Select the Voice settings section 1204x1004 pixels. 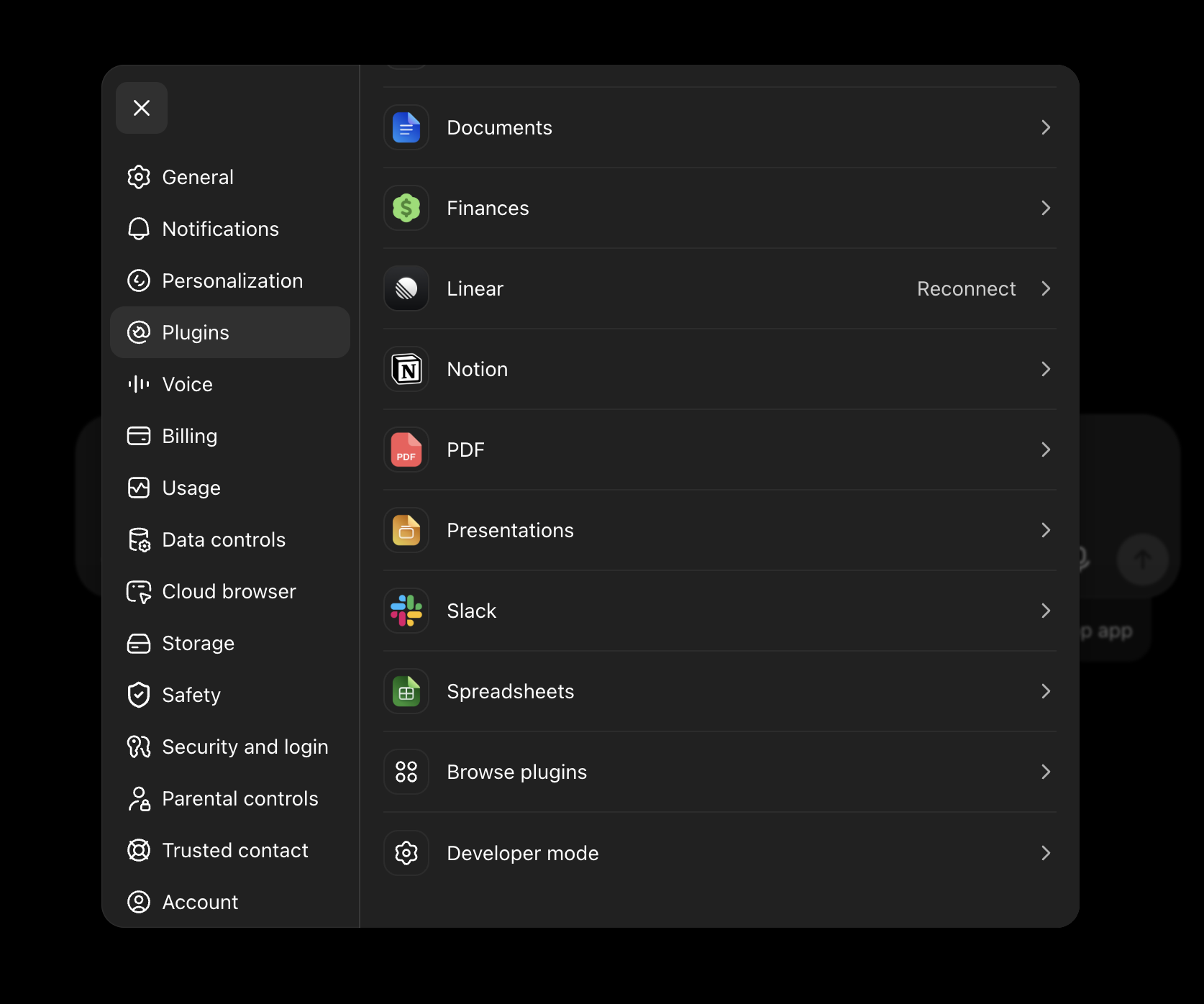coord(230,384)
